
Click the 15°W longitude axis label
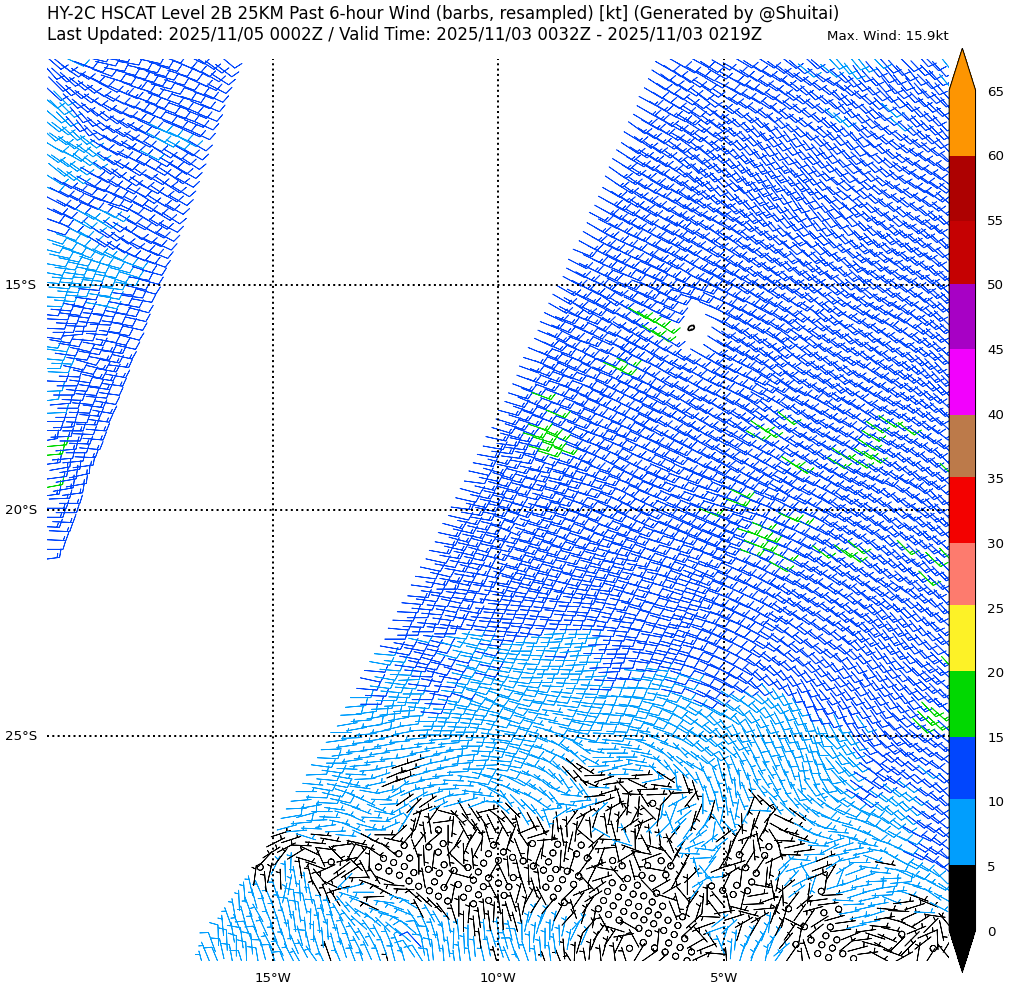(x=272, y=977)
